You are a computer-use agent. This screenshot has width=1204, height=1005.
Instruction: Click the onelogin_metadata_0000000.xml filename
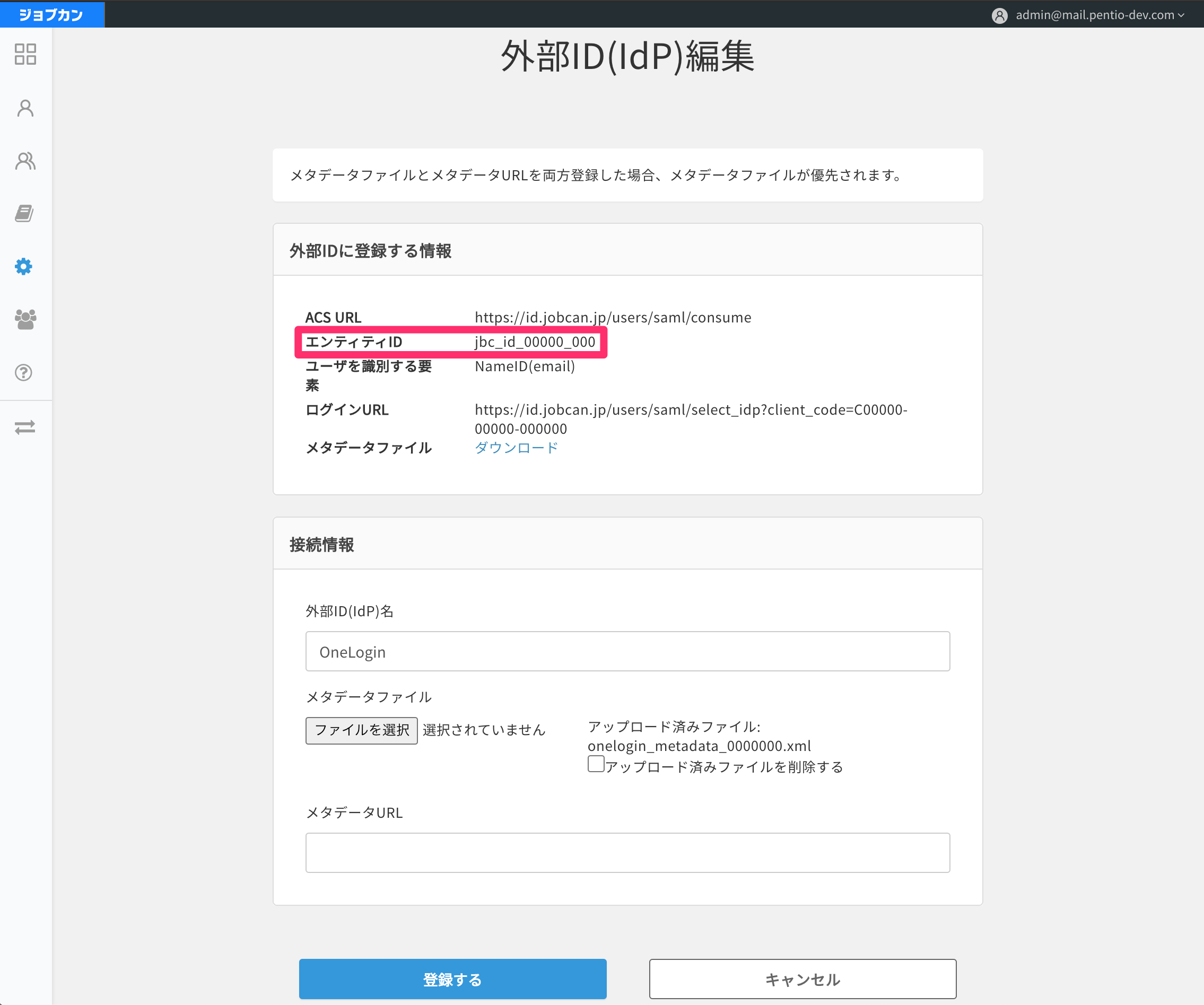point(699,746)
